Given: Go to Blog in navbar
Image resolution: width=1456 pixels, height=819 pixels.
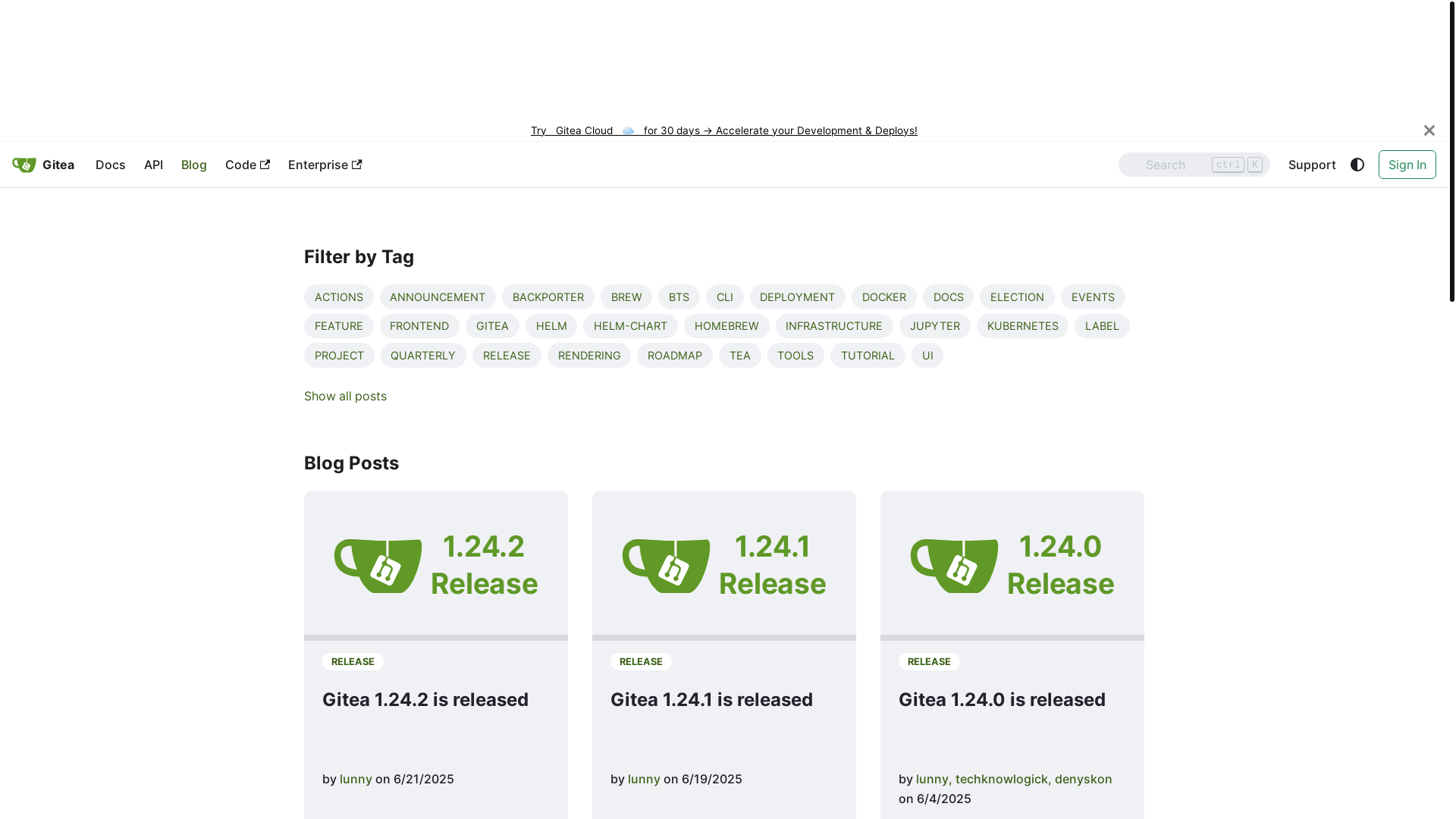Looking at the screenshot, I should (x=194, y=165).
